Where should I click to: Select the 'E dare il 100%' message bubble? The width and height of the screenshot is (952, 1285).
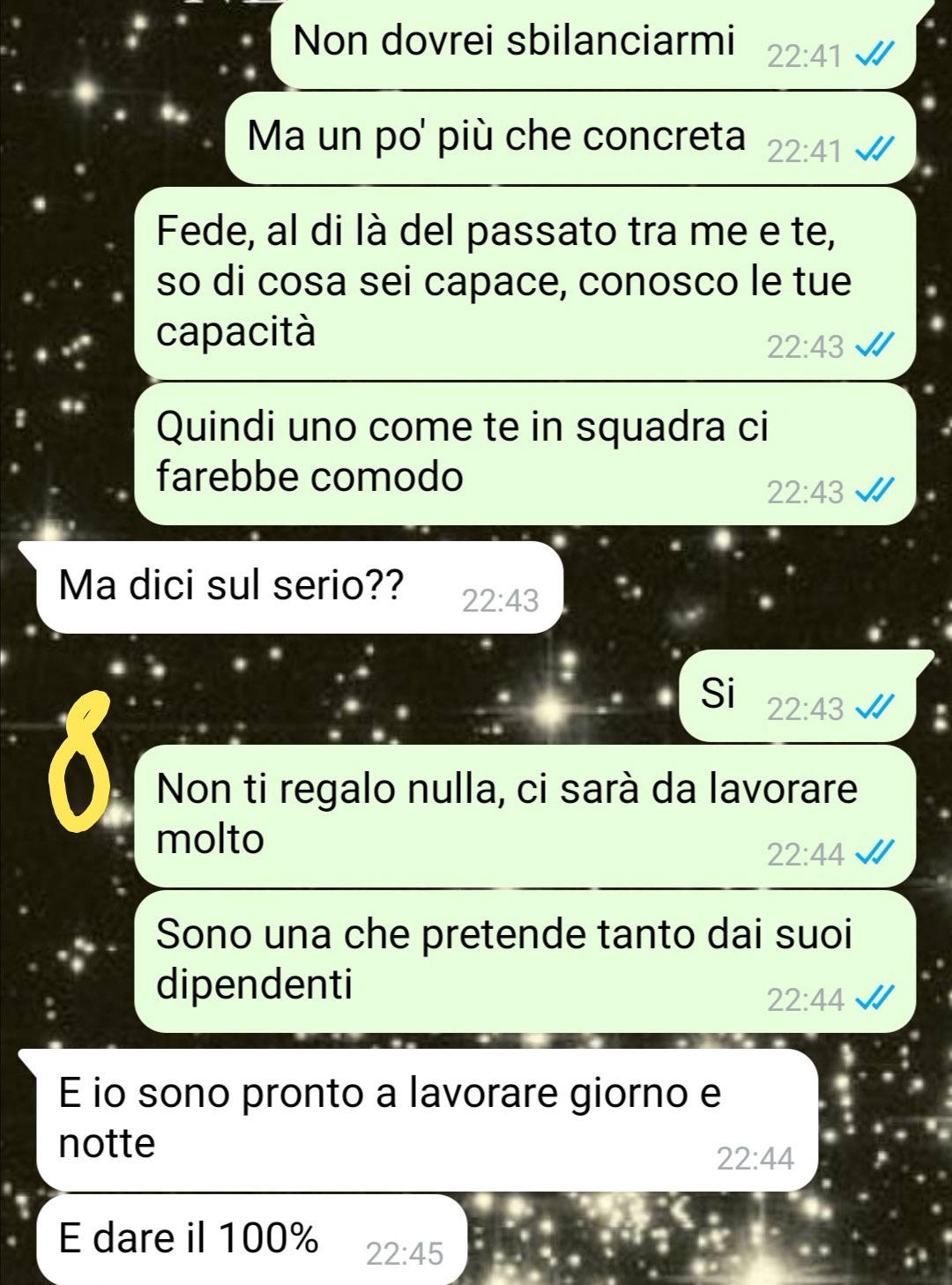click(x=250, y=1239)
